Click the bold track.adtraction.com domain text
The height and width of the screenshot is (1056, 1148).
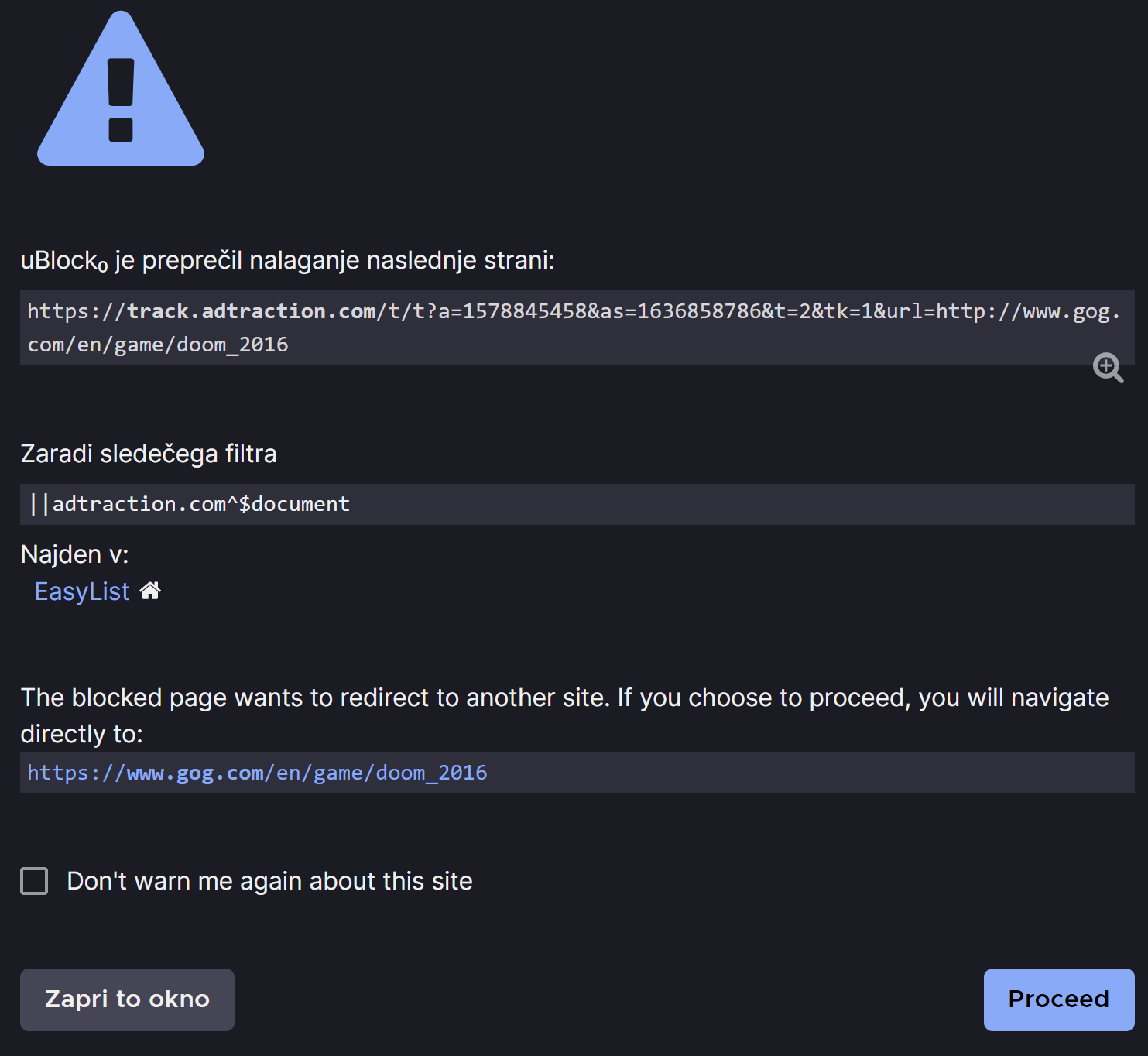pyautogui.click(x=252, y=311)
